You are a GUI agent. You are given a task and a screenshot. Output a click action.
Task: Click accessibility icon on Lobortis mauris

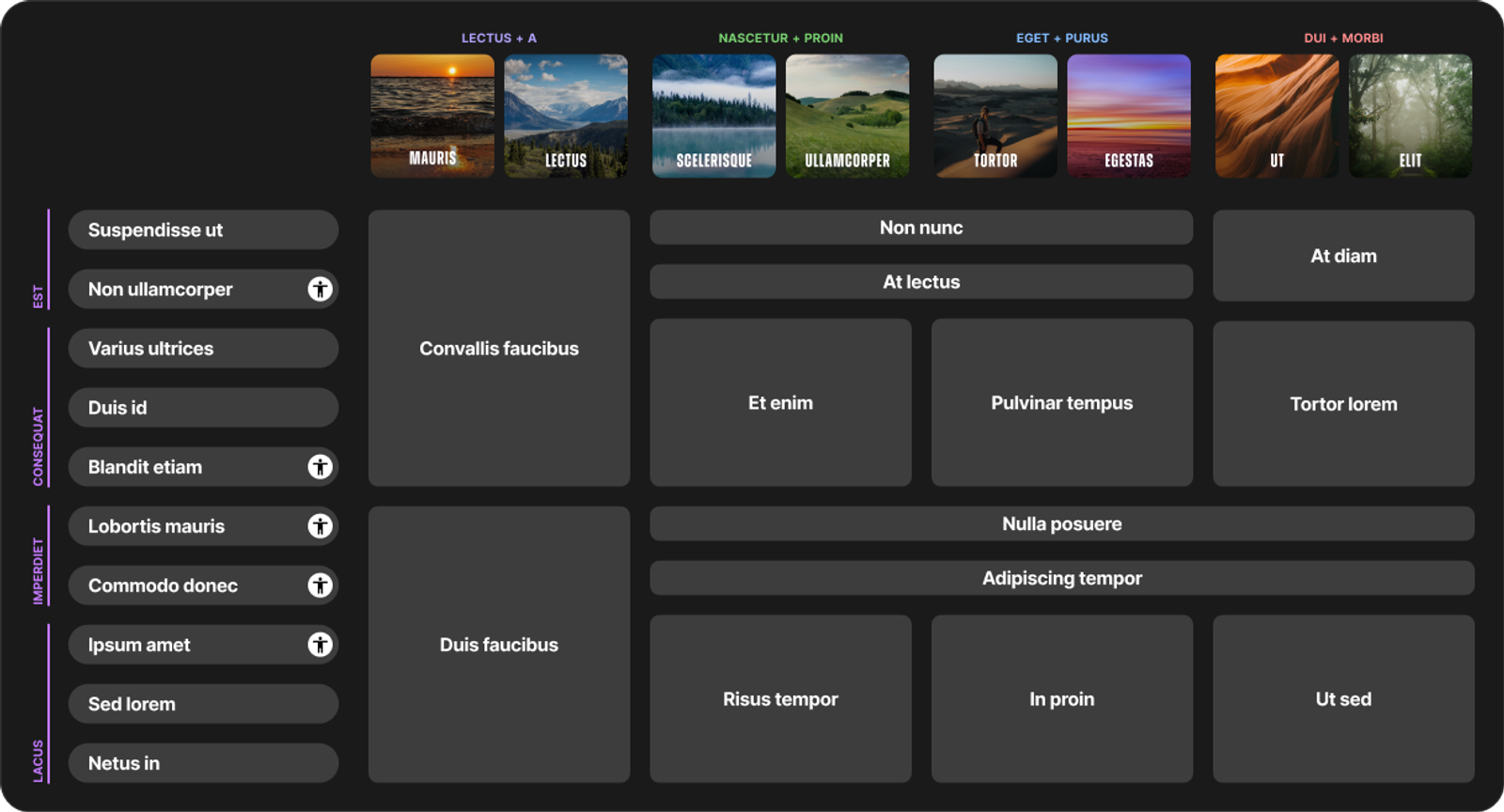(x=321, y=526)
